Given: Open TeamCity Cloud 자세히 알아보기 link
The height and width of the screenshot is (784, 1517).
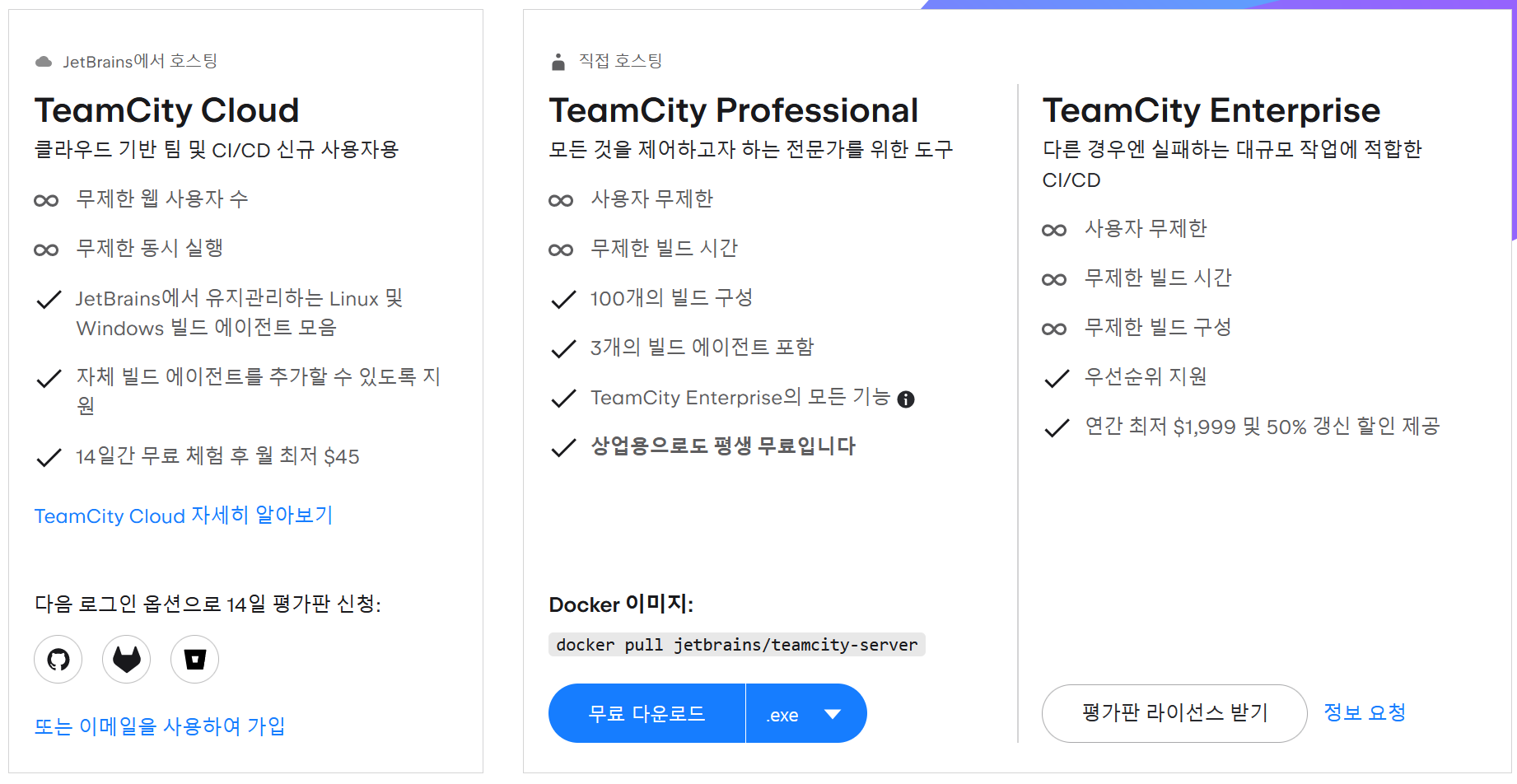Looking at the screenshot, I should click(184, 516).
